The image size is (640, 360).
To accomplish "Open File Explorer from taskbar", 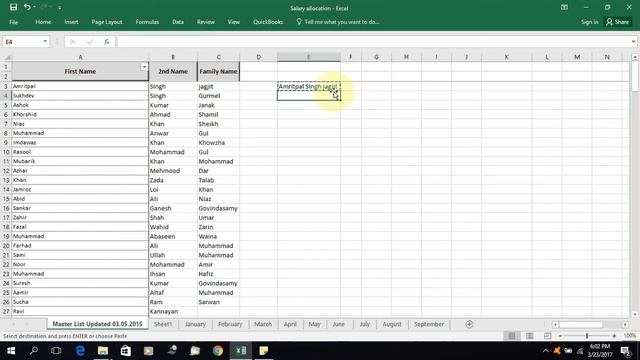I will (103, 351).
